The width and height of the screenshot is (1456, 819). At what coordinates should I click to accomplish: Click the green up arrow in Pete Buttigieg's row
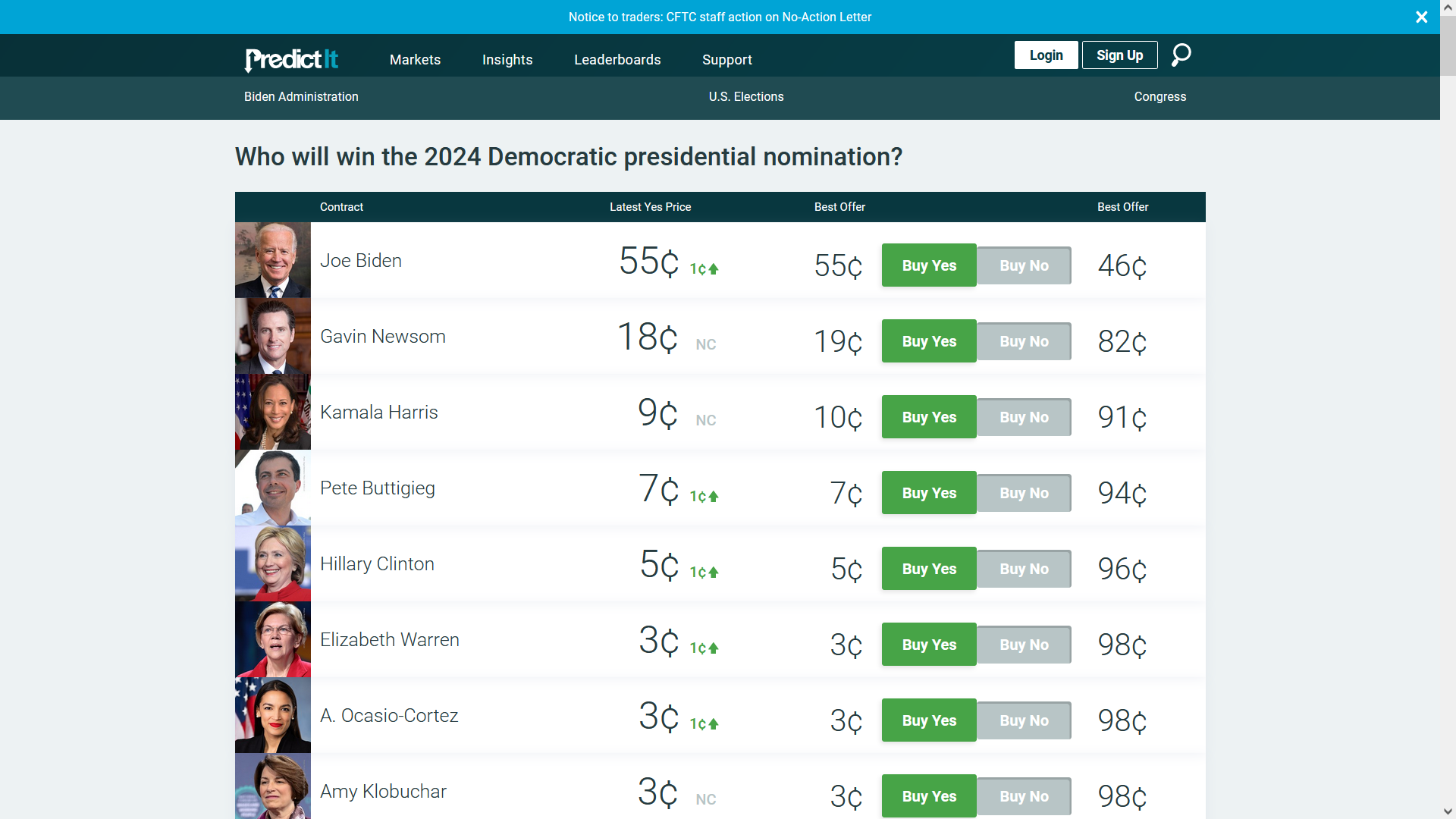(714, 497)
